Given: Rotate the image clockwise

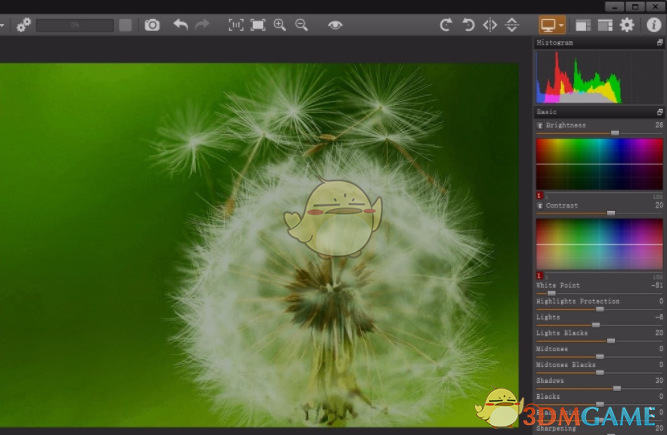Looking at the screenshot, I should 446,25.
